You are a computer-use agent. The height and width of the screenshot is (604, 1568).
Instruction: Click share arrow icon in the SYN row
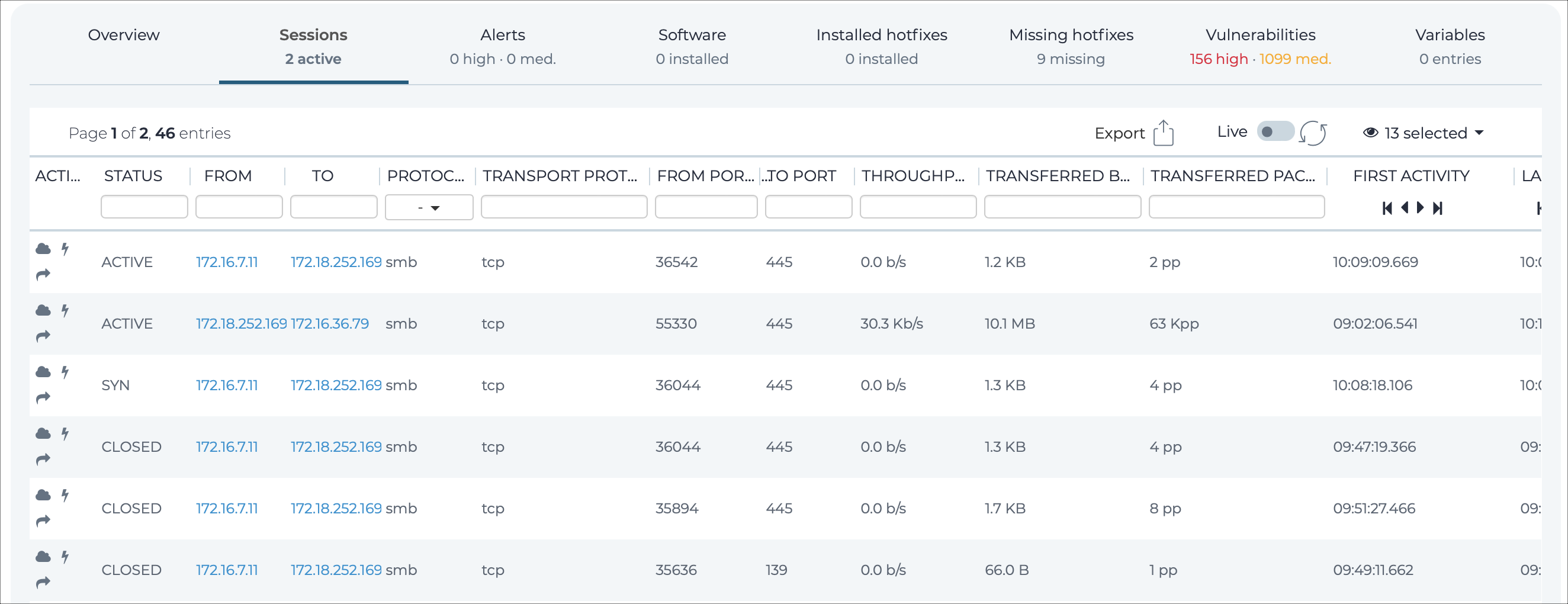[x=43, y=398]
